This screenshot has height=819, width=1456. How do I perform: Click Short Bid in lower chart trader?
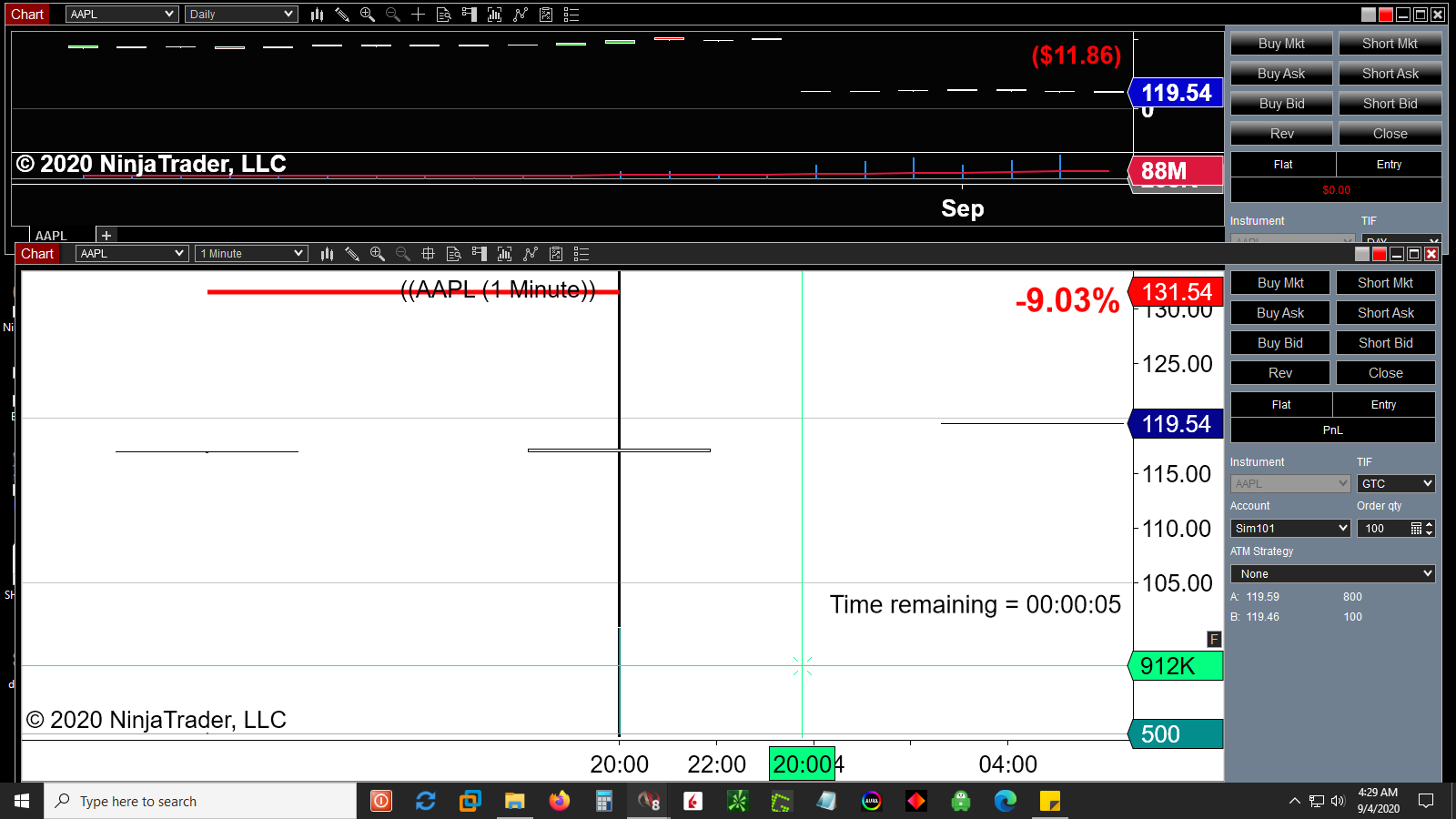tap(1386, 343)
